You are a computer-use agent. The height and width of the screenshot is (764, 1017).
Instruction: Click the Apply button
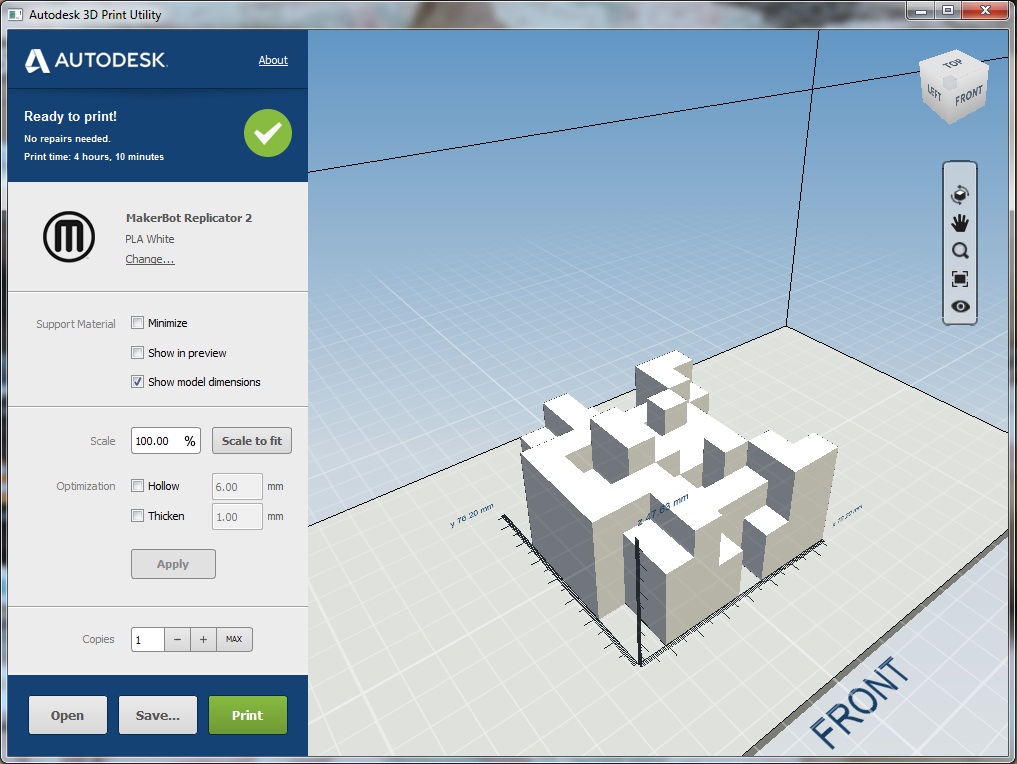tap(173, 564)
